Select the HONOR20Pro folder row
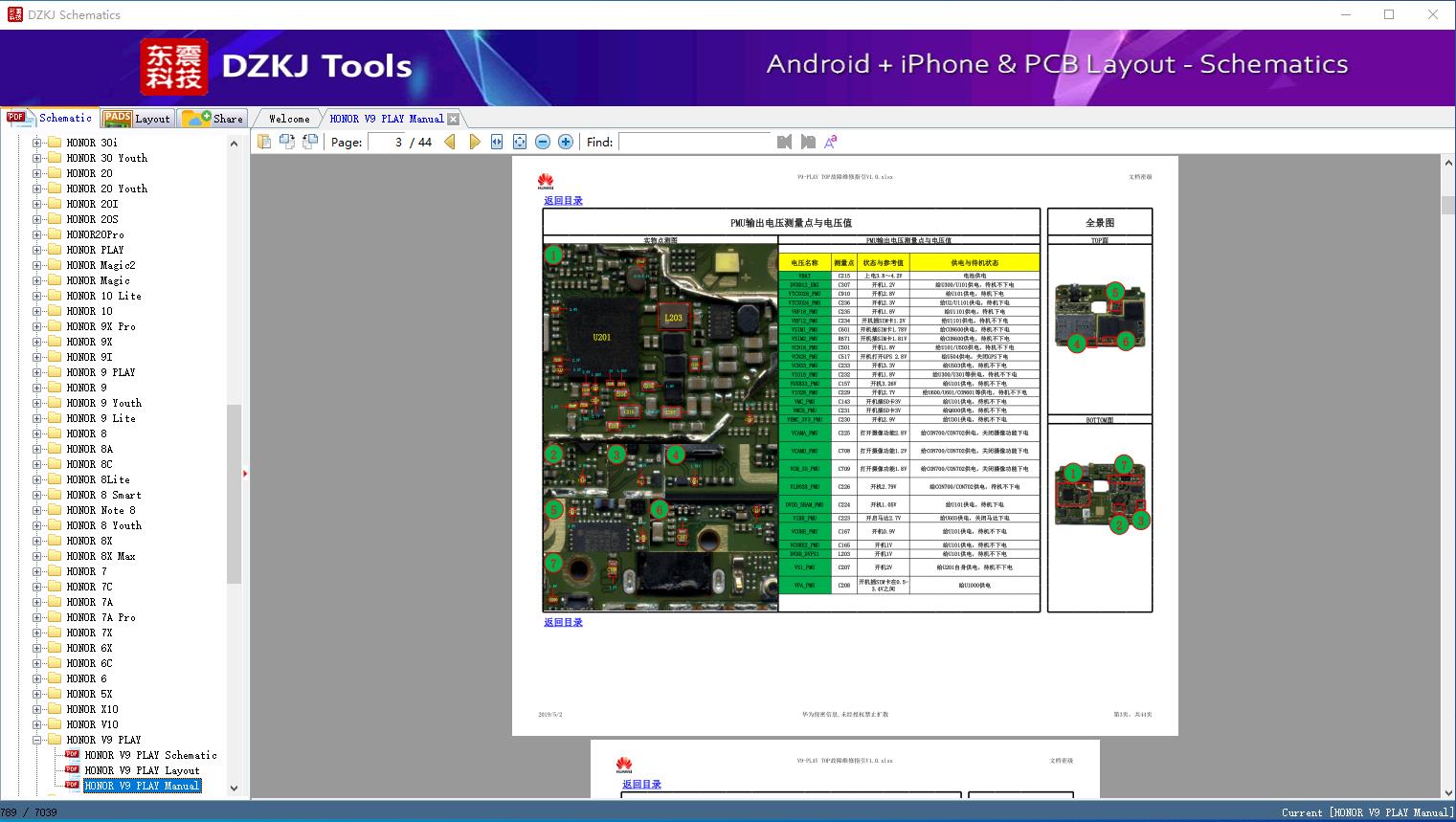This screenshot has width=1456, height=822. click(95, 234)
